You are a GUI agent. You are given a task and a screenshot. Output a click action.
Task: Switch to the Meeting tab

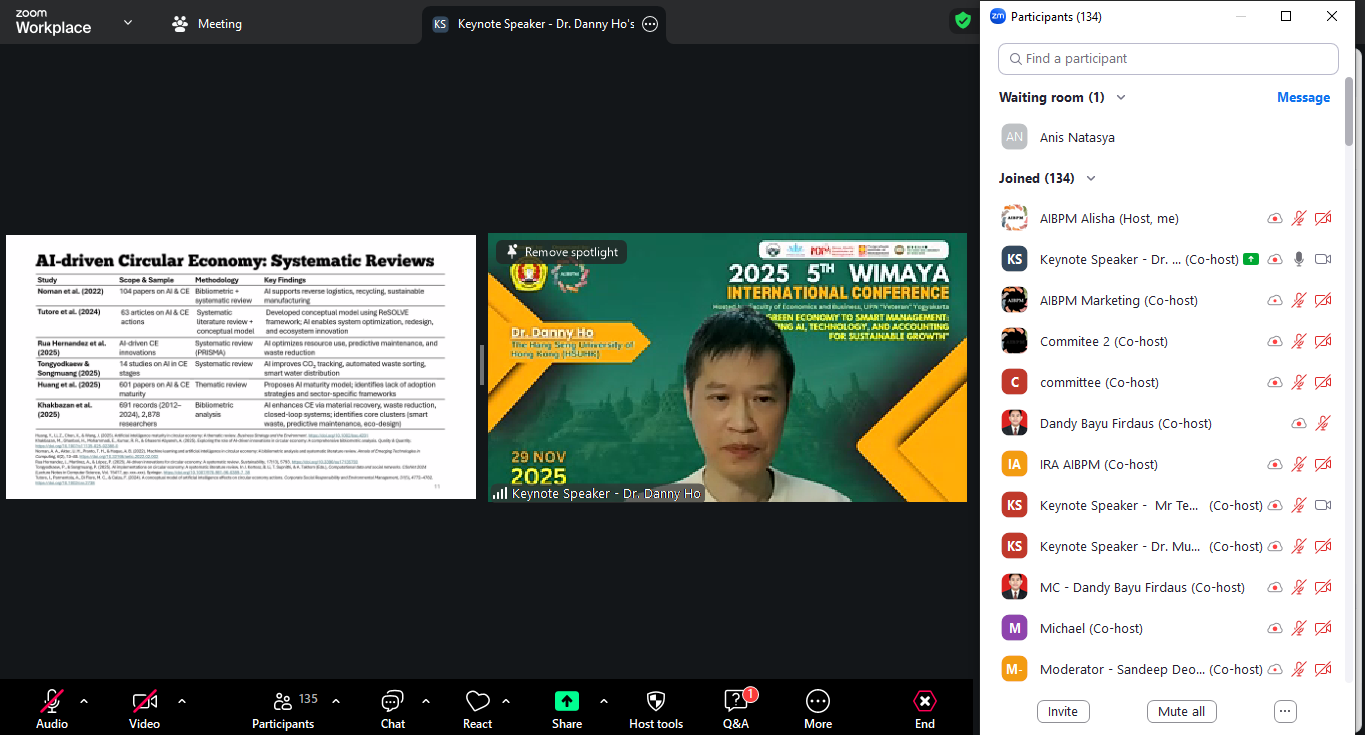tap(207, 23)
